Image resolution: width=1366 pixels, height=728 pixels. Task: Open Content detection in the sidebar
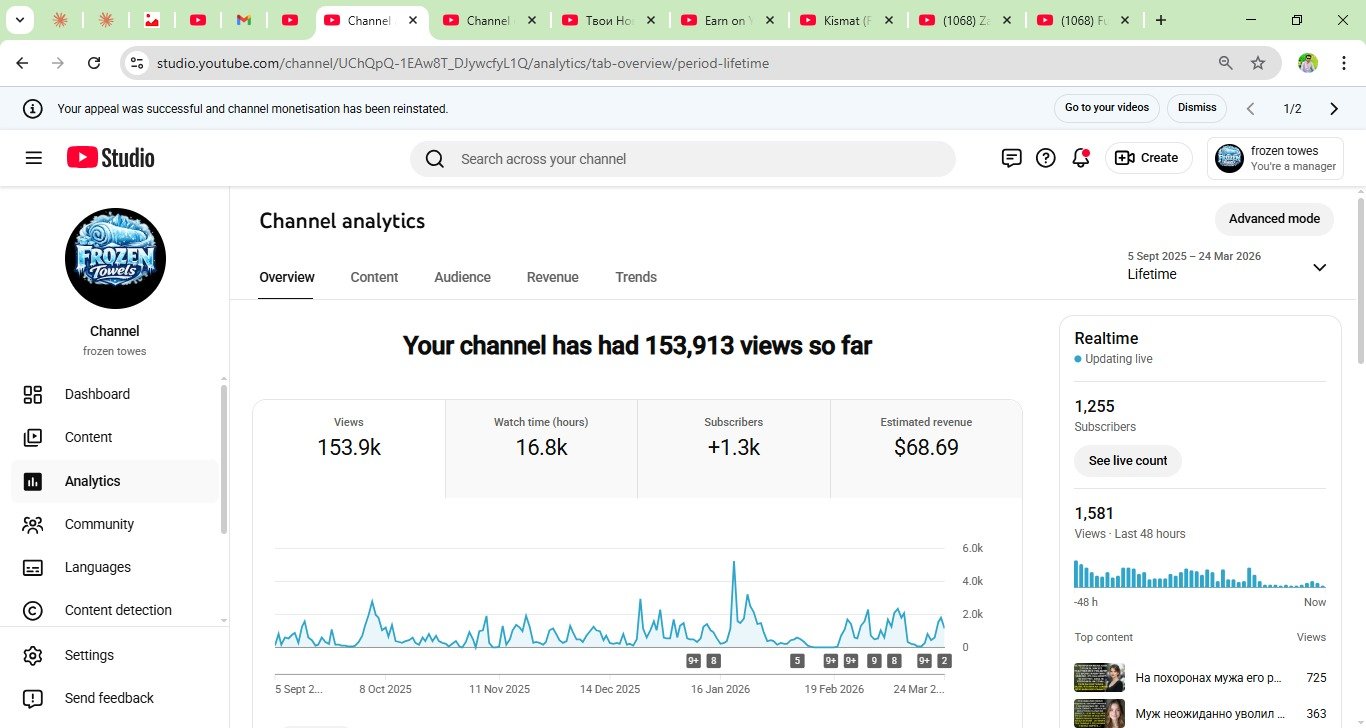(x=118, y=610)
